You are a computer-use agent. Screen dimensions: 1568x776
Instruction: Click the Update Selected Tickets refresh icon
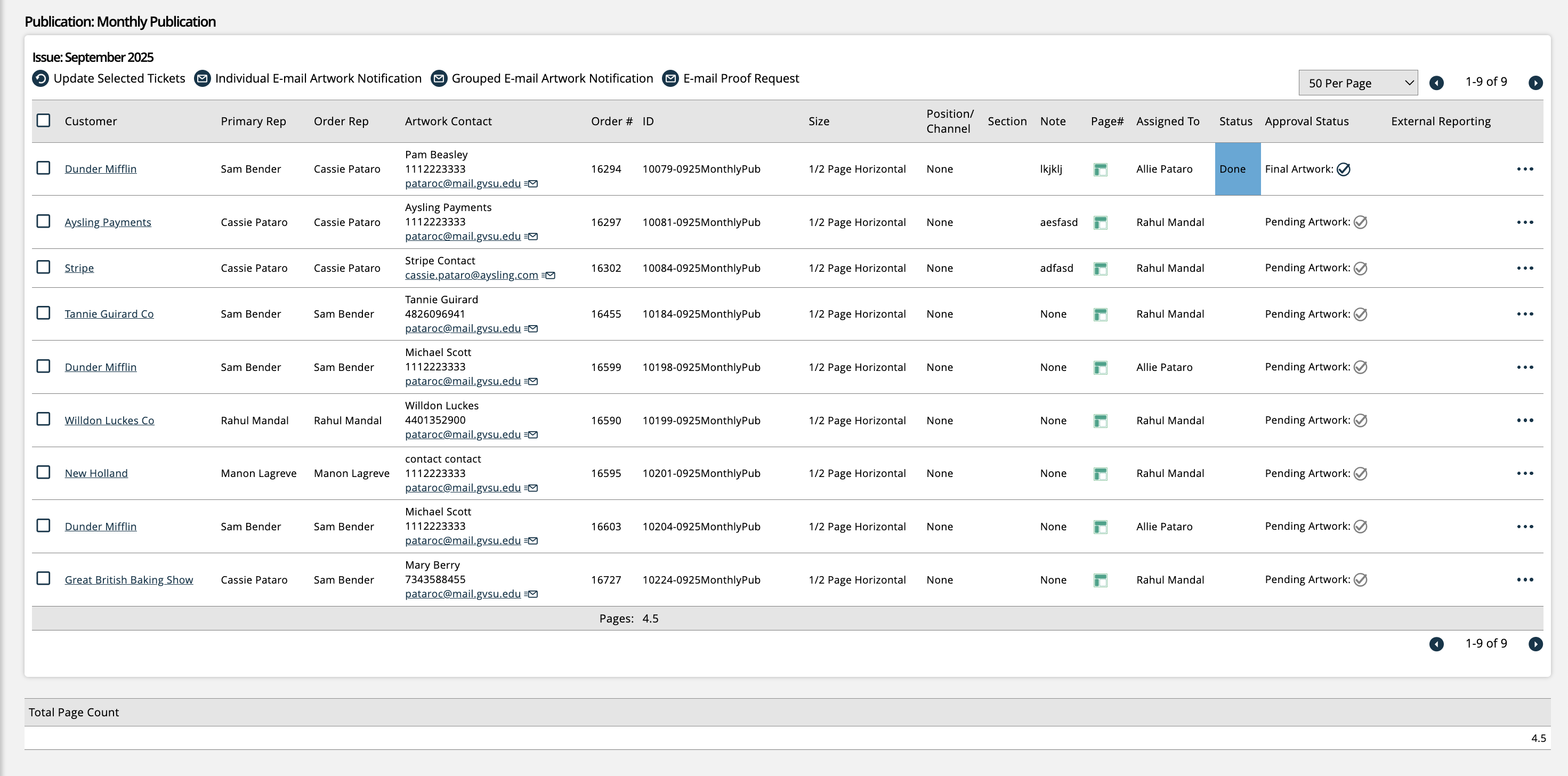click(40, 78)
